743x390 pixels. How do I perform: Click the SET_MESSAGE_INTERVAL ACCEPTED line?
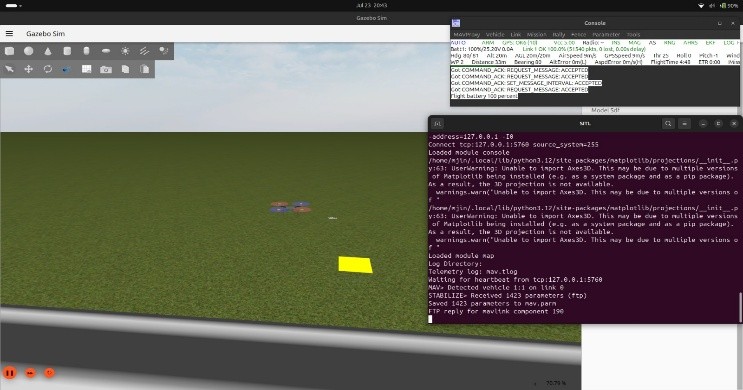[x=526, y=83]
